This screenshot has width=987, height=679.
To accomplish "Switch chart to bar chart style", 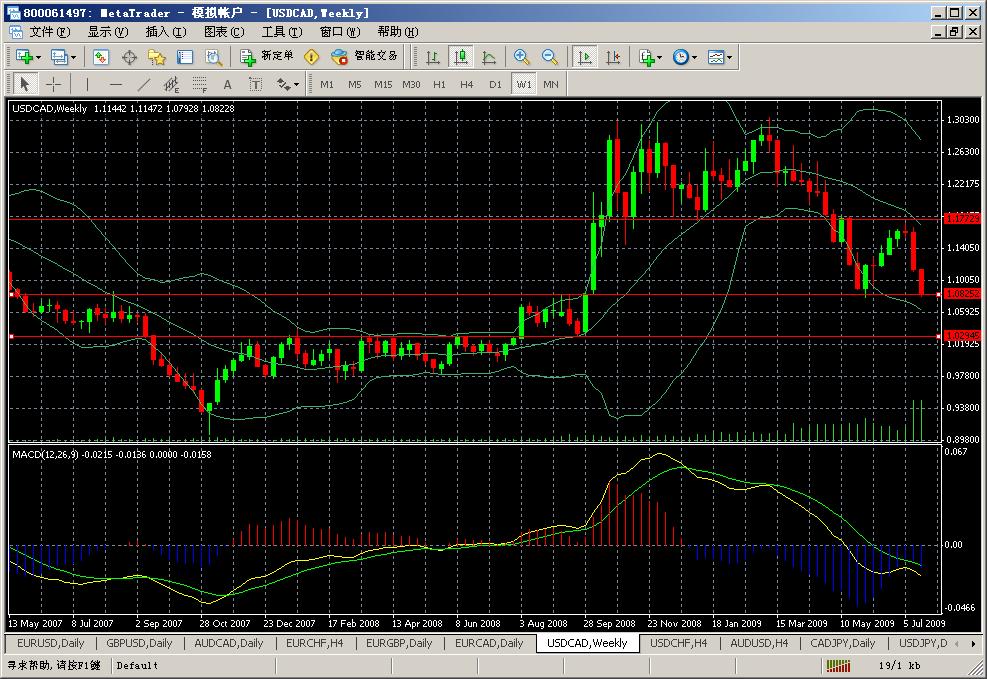I will click(x=433, y=57).
